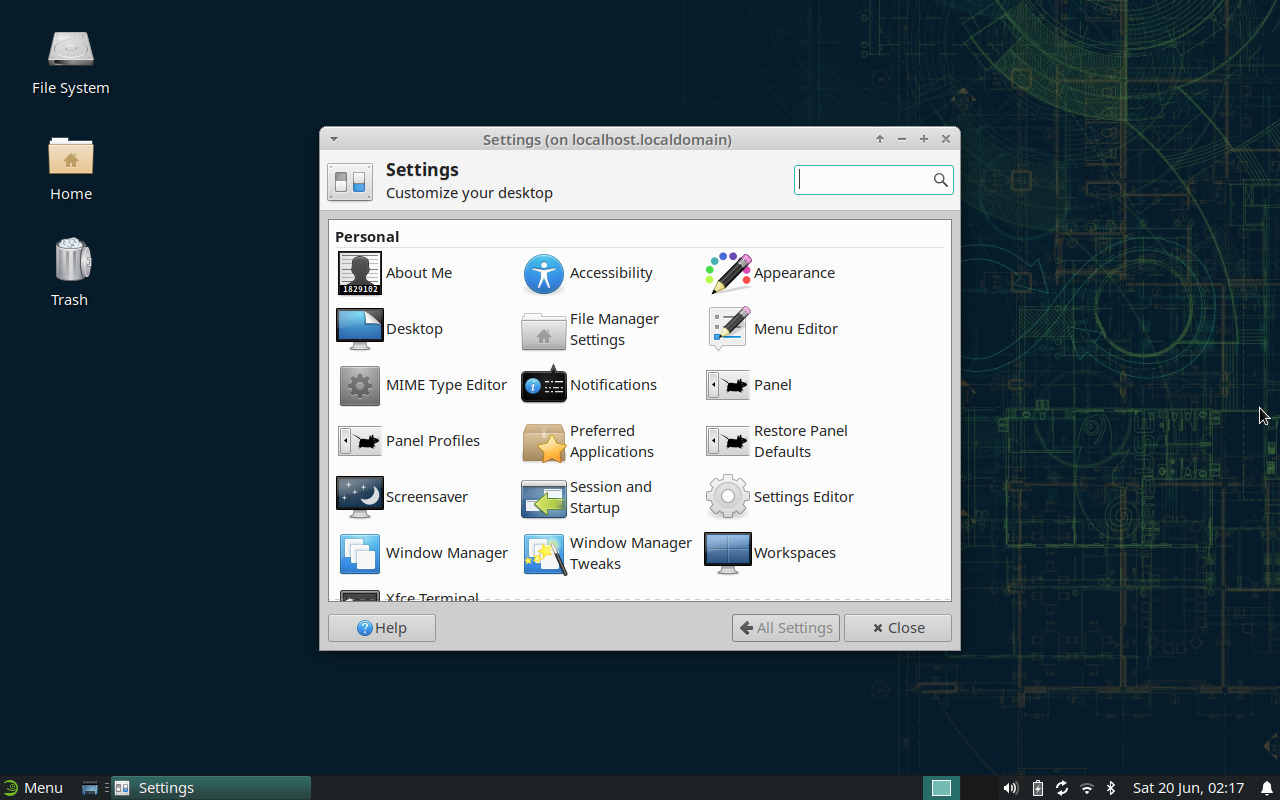This screenshot has width=1280, height=800.
Task: Open the Menu in the taskbar
Action: pos(34,787)
